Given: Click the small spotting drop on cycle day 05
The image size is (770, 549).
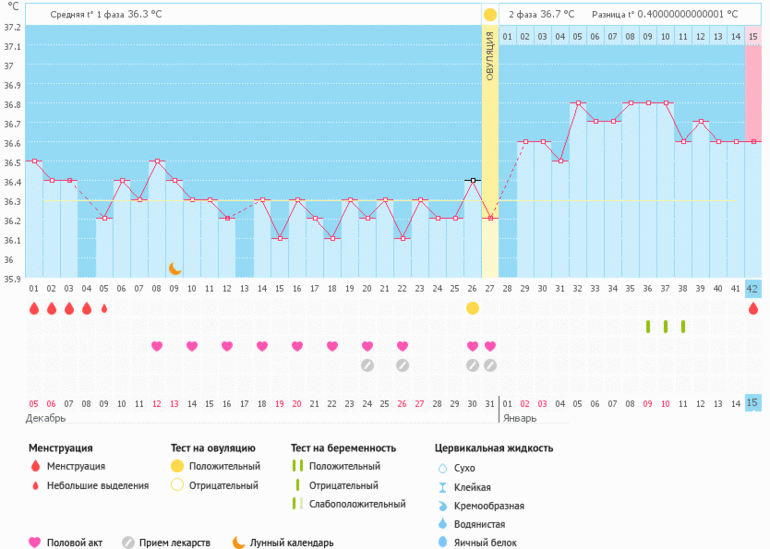Looking at the screenshot, I should click(x=104, y=309).
